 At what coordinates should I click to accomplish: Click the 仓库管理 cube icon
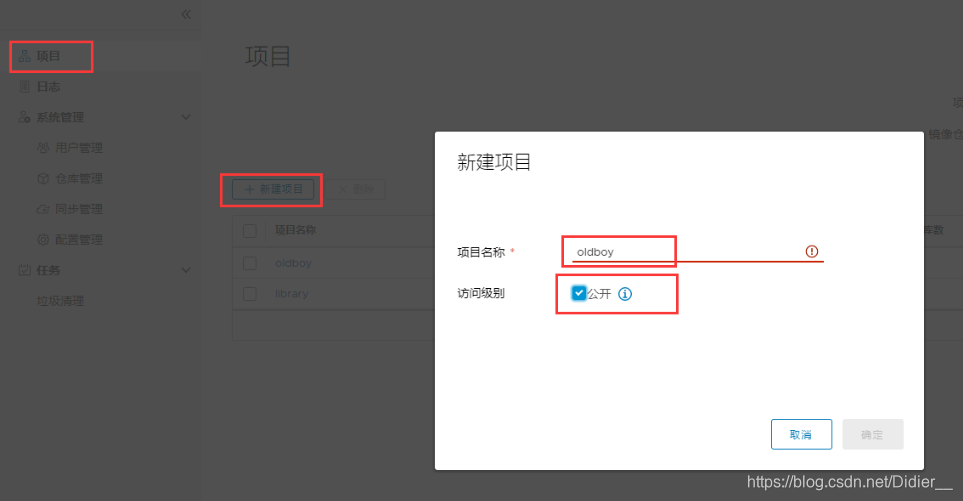pos(43,178)
